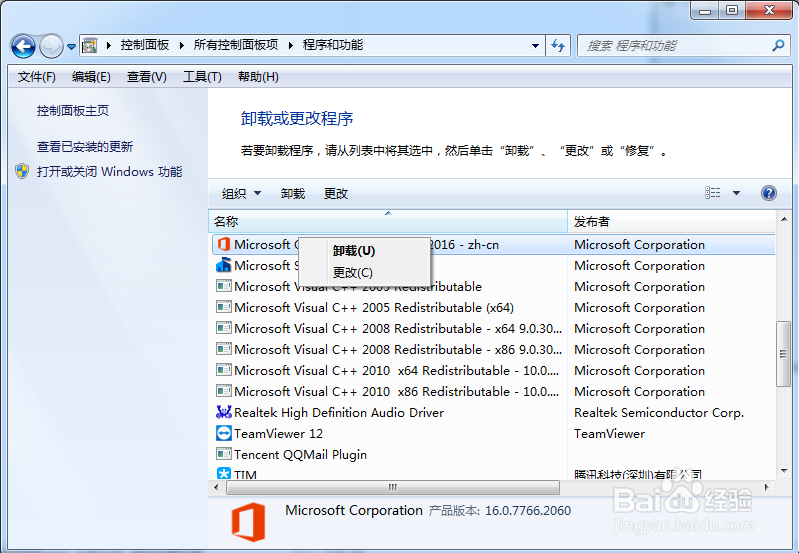Click 所有控制面板项 in the breadcrumb
Screen dimensions: 799x553
236,45
